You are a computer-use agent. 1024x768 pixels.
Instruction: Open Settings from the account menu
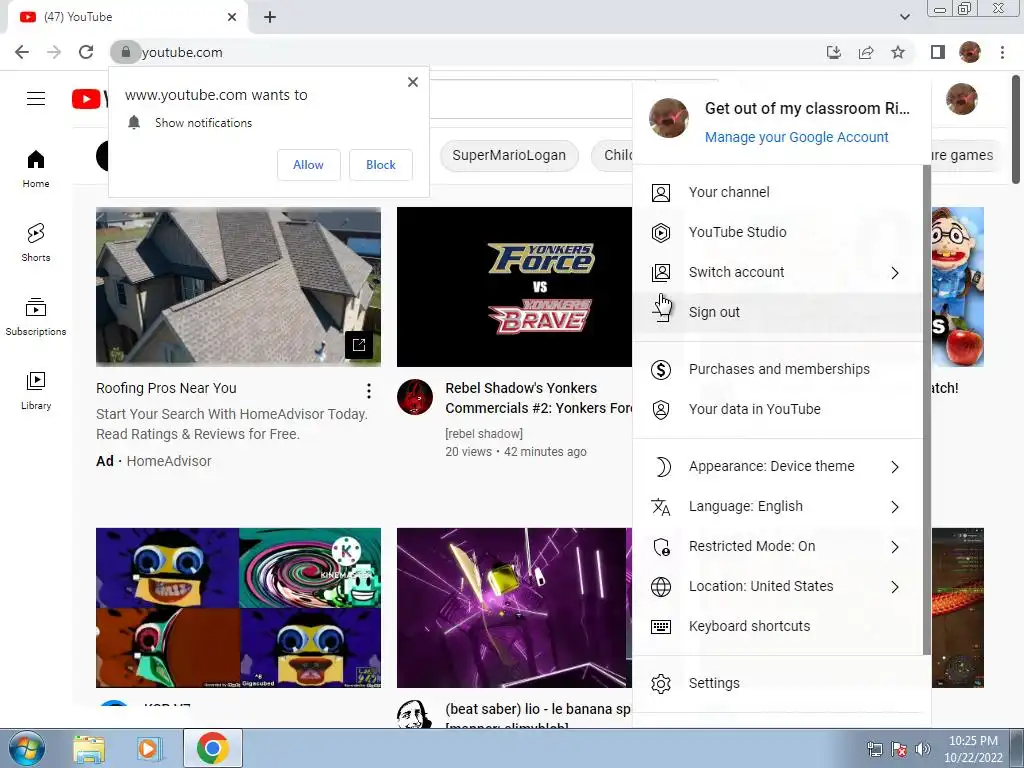pos(777,683)
